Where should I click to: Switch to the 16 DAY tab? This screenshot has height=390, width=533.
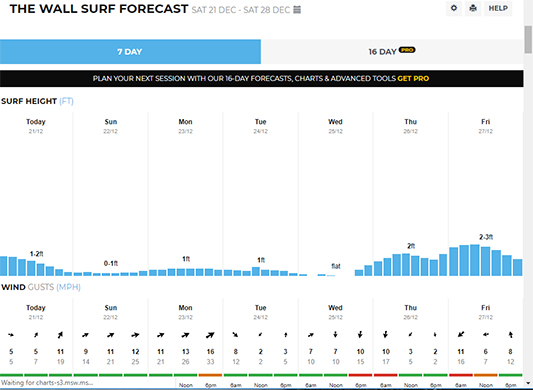[x=392, y=52]
